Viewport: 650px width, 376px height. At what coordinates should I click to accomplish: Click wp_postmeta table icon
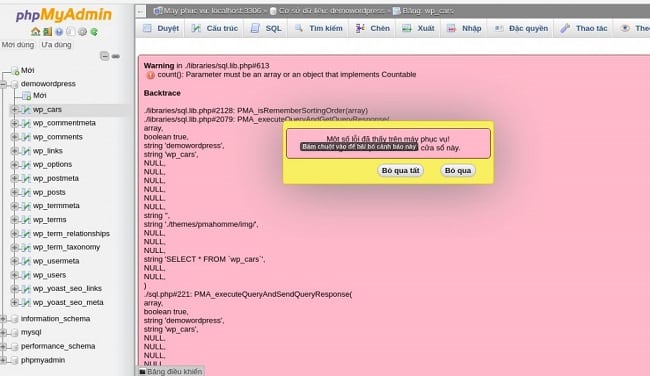point(26,178)
